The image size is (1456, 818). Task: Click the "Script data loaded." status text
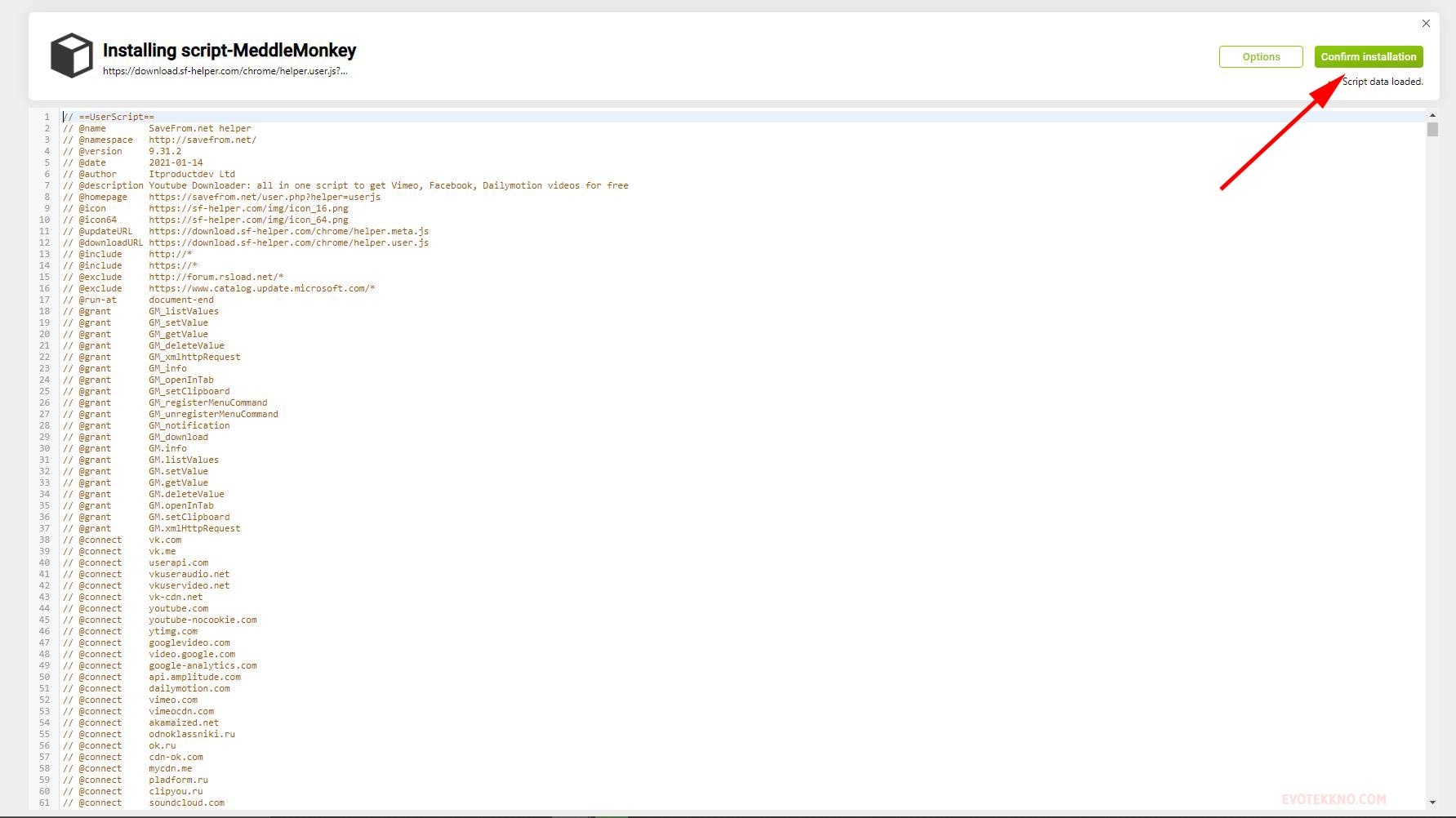[x=1383, y=82]
